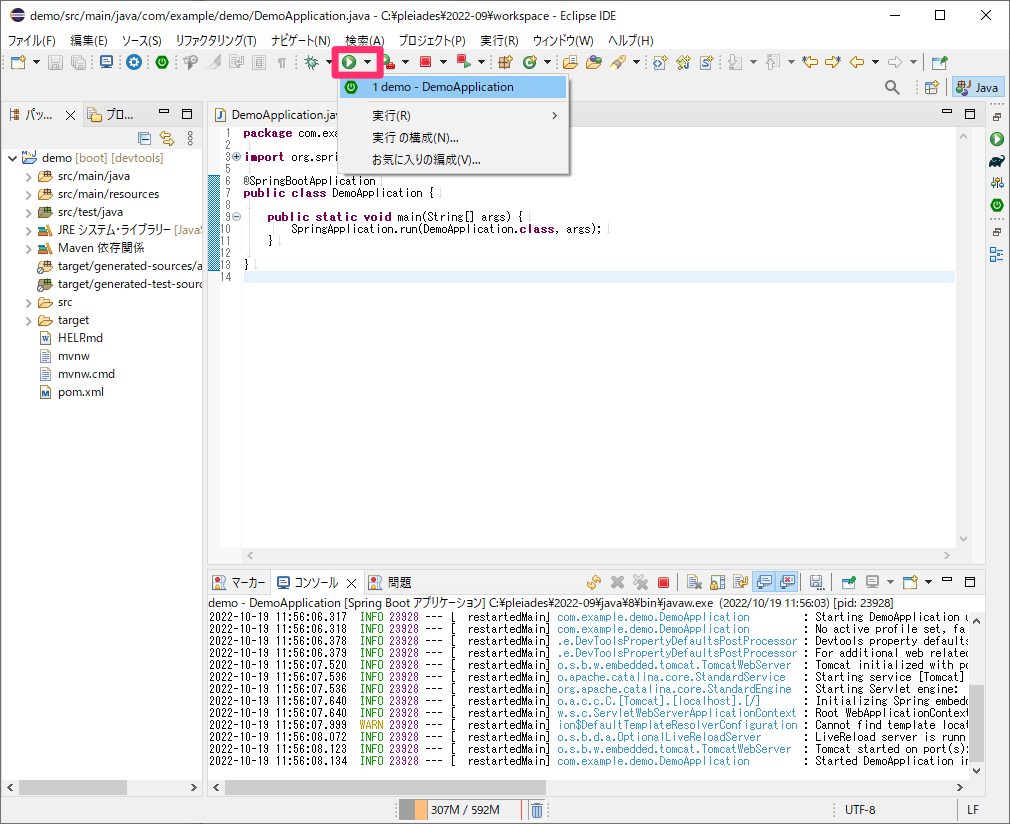Image resolution: width=1010 pixels, height=824 pixels.
Task: Toggle Link with Editor in package explorer
Action: pyautogui.click(x=167, y=138)
